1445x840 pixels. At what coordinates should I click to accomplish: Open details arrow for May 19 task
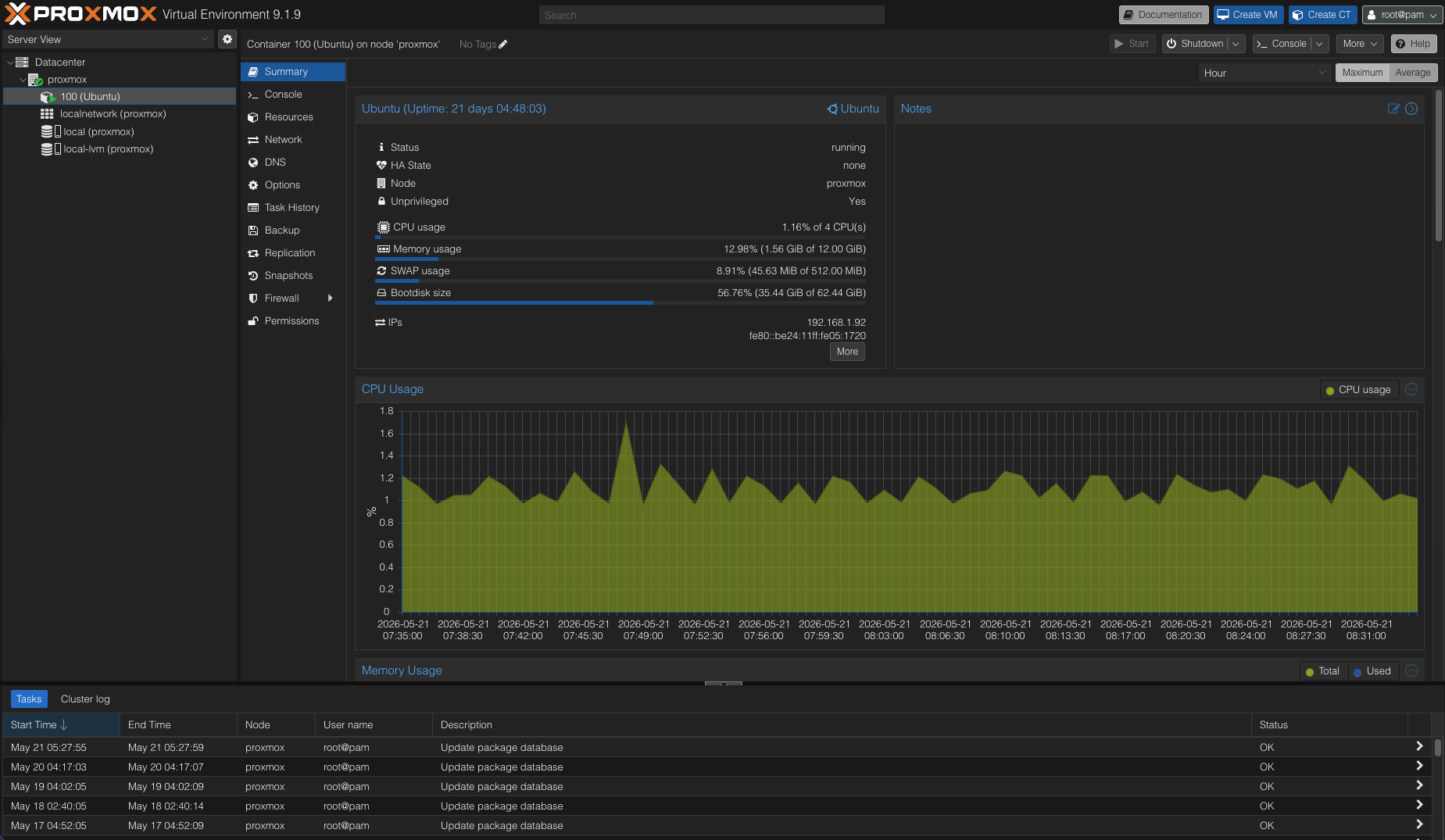[1419, 785]
